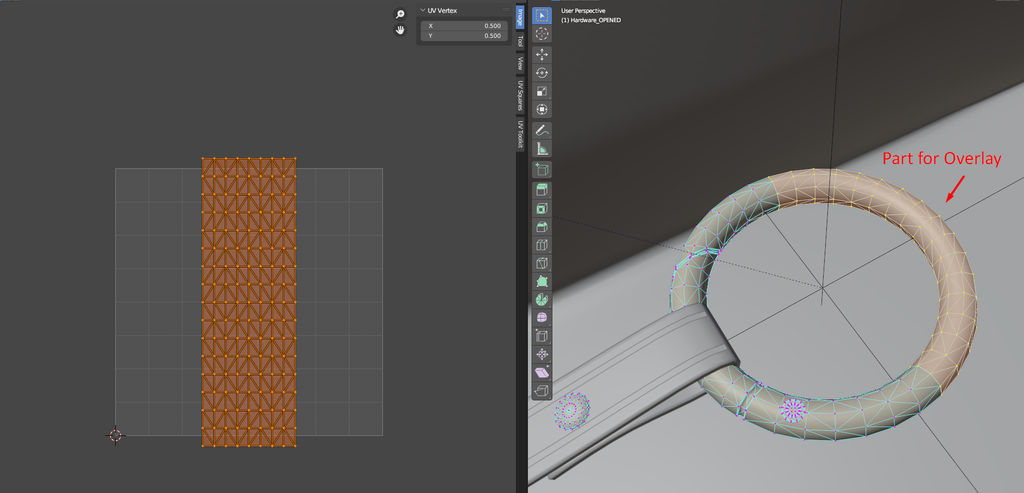Click the UV Vertex Y value field
1024x493 pixels.
coord(462,36)
